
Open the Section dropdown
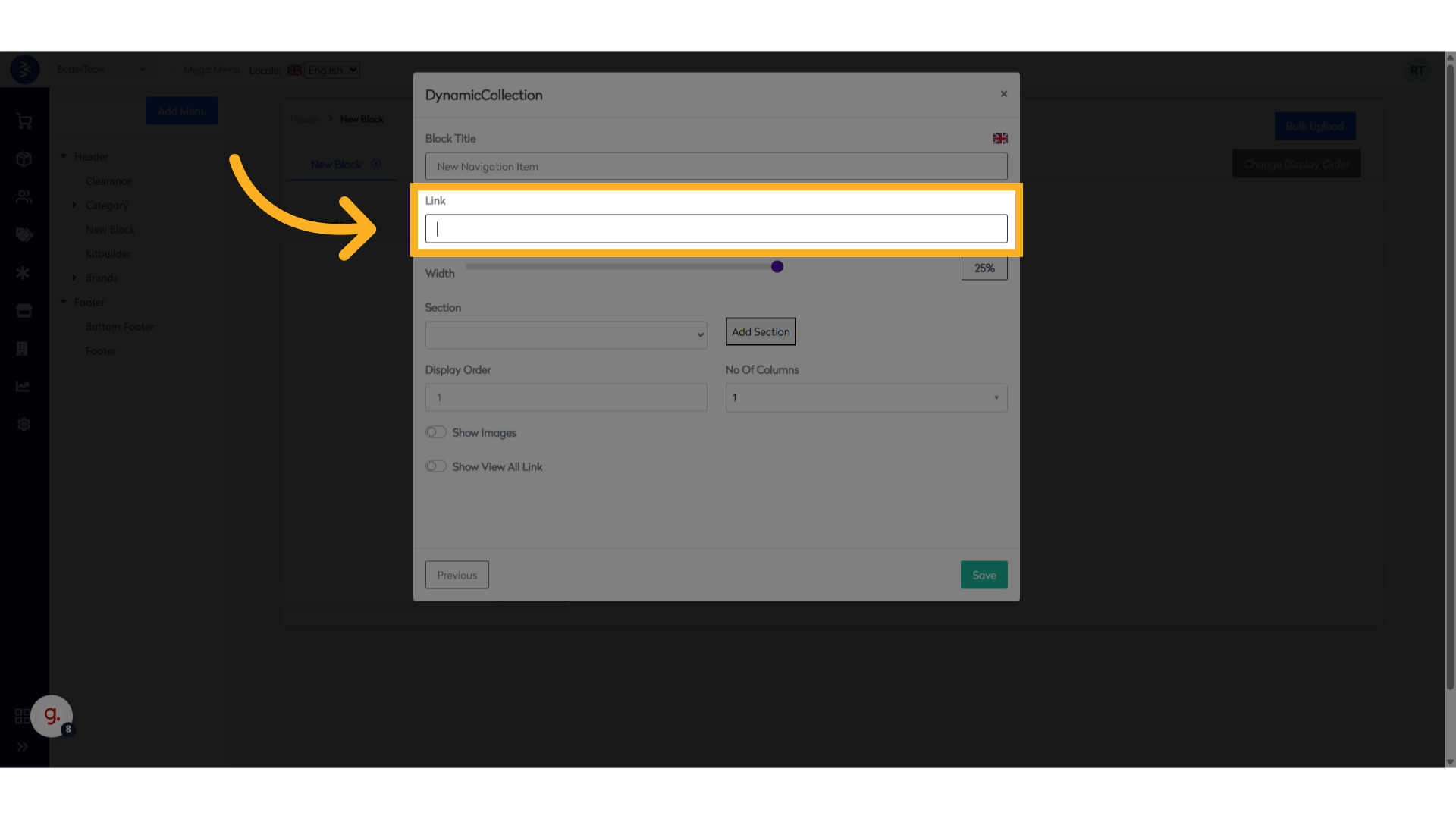coord(566,334)
